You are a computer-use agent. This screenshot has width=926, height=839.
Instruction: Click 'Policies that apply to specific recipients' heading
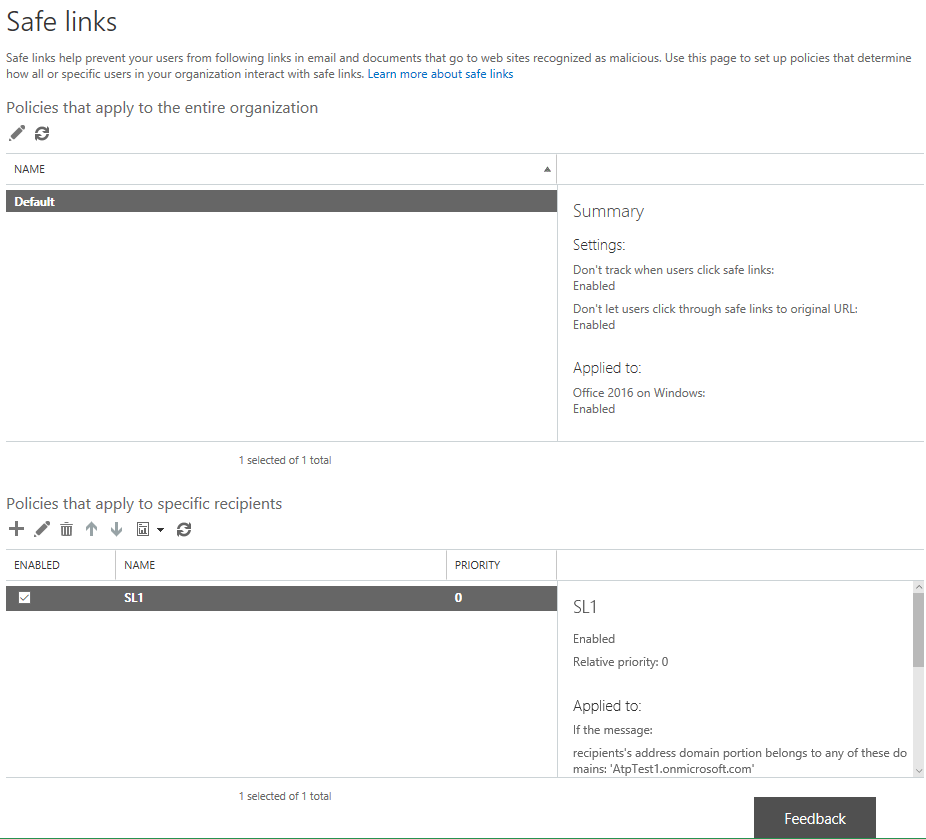pyautogui.click(x=144, y=504)
